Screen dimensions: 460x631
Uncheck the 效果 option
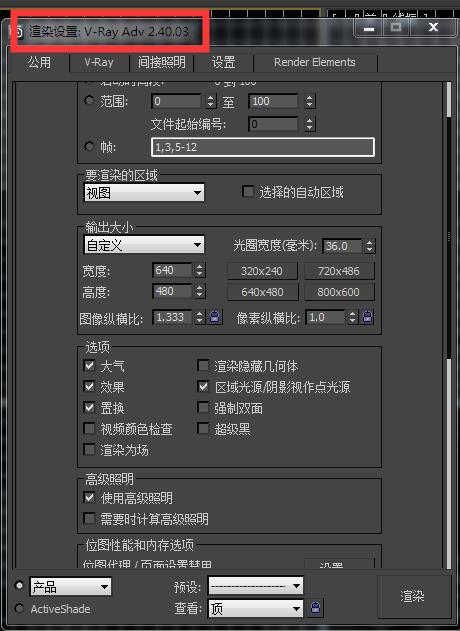[x=89, y=386]
